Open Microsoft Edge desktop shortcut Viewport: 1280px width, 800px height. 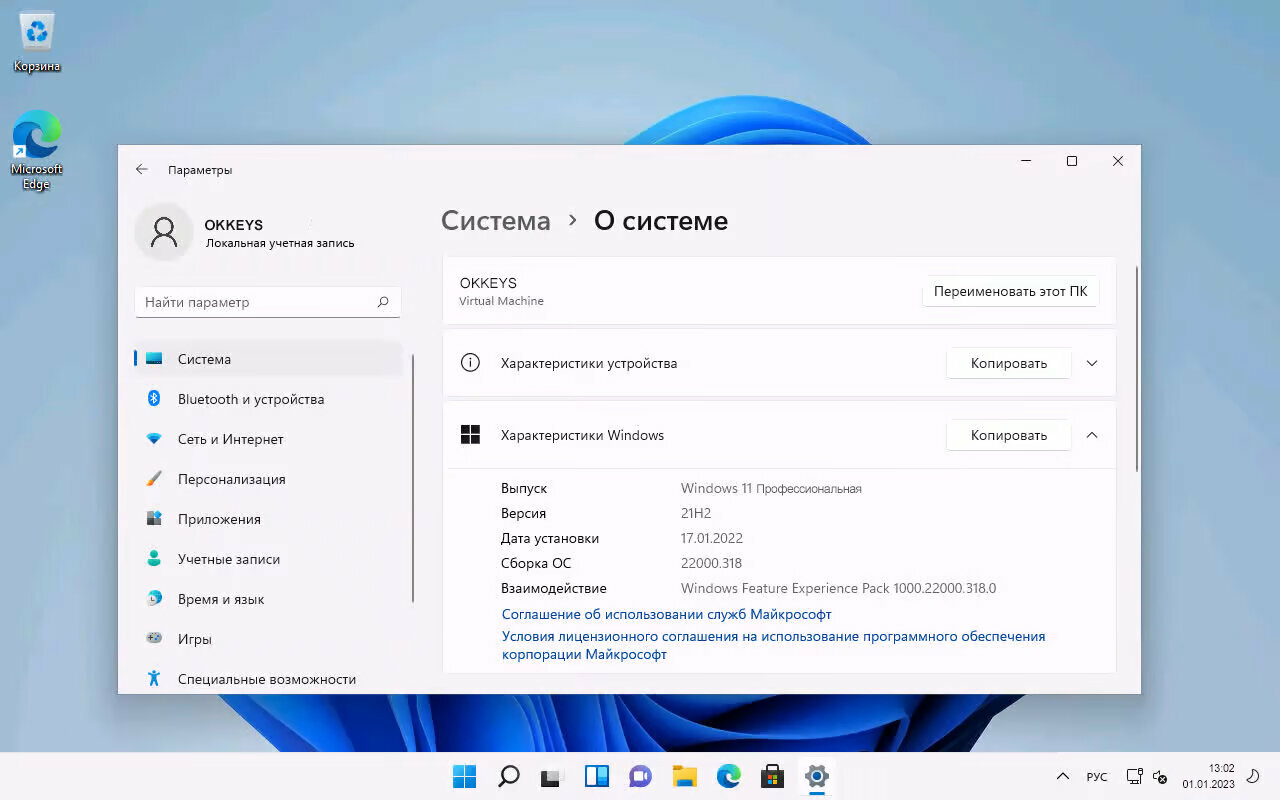point(37,150)
